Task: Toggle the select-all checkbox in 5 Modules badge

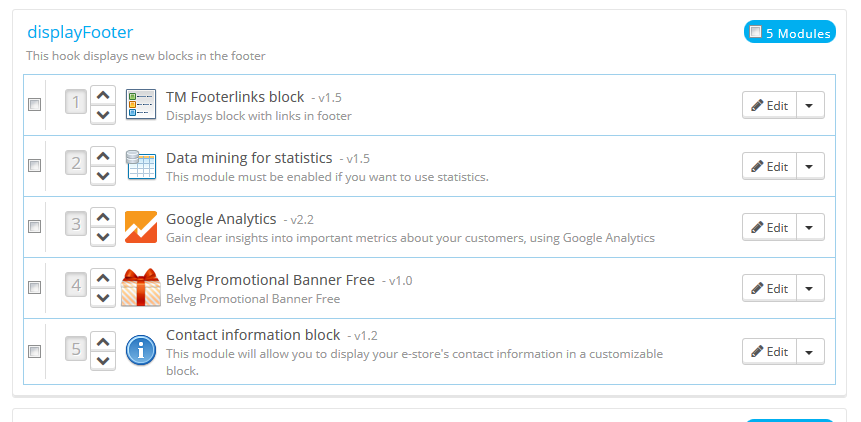Action: (x=756, y=32)
